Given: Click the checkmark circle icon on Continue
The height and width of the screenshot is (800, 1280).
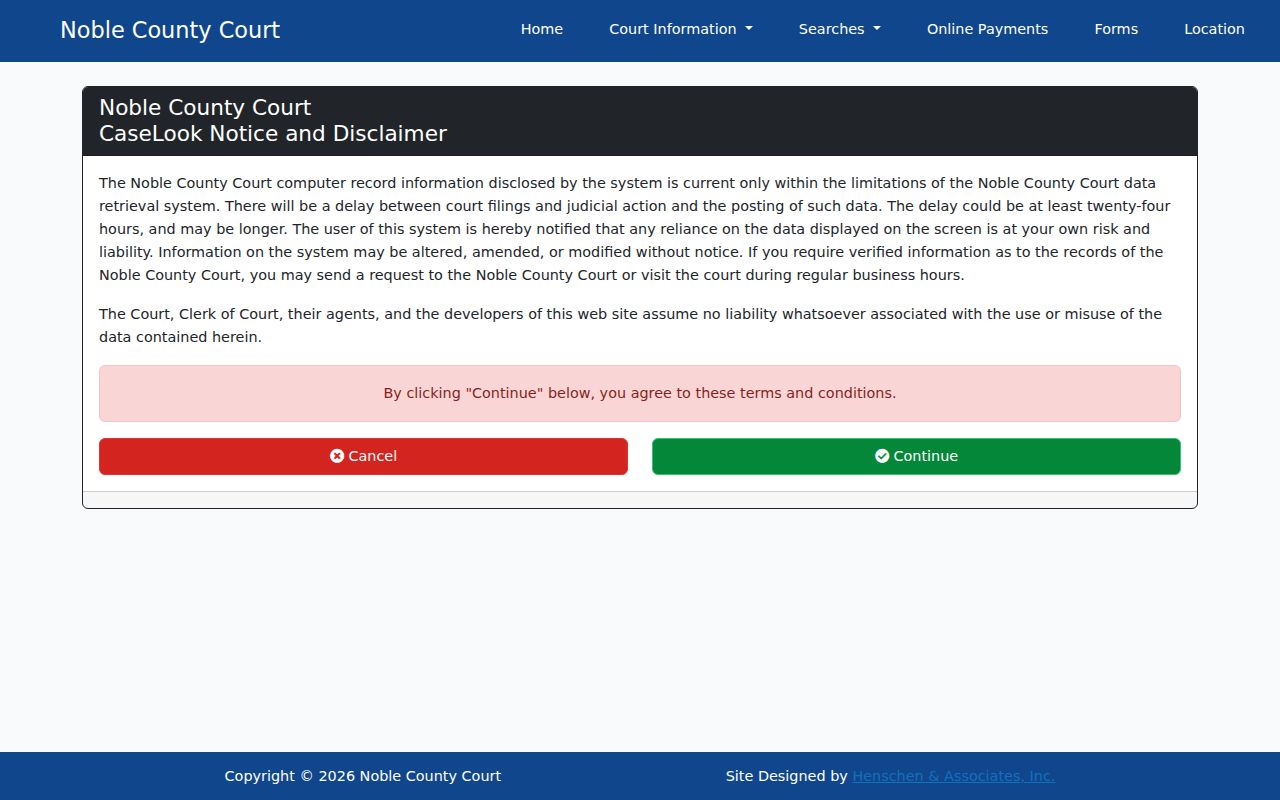Looking at the screenshot, I should (882, 456).
